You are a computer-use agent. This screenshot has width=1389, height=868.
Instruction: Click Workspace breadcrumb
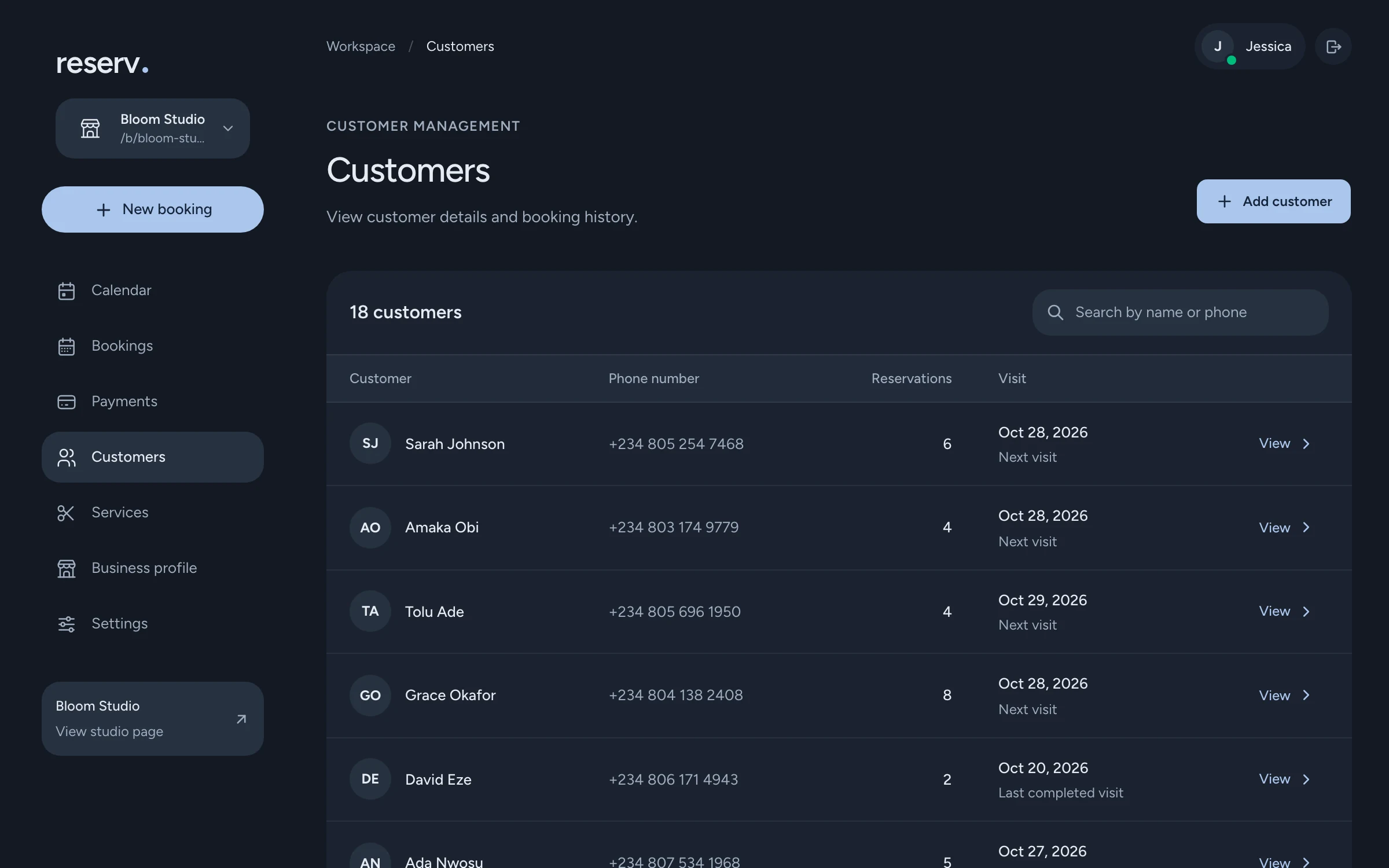coord(361,46)
